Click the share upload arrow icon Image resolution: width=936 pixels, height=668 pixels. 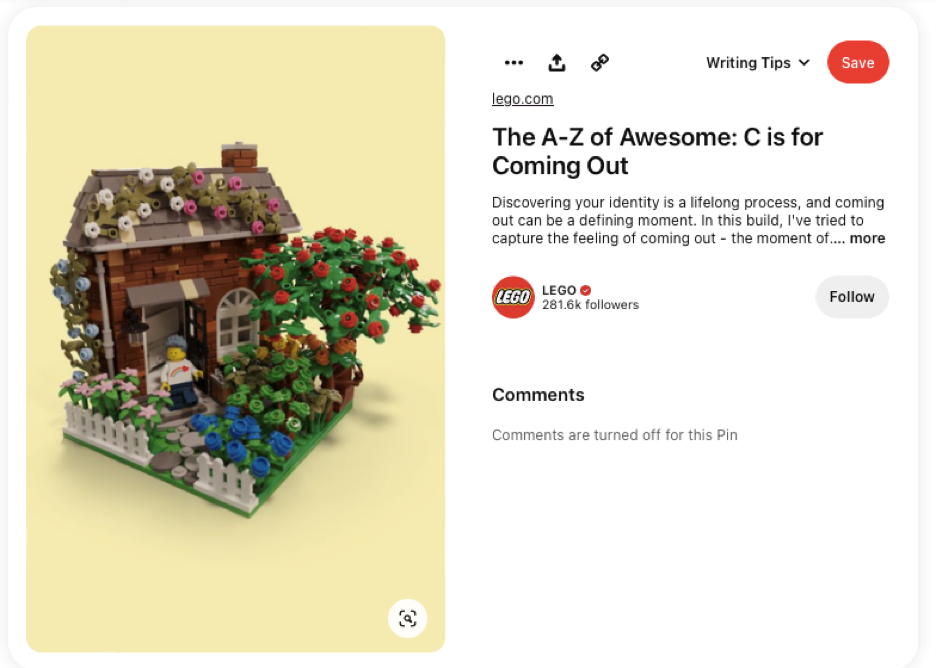coord(556,63)
